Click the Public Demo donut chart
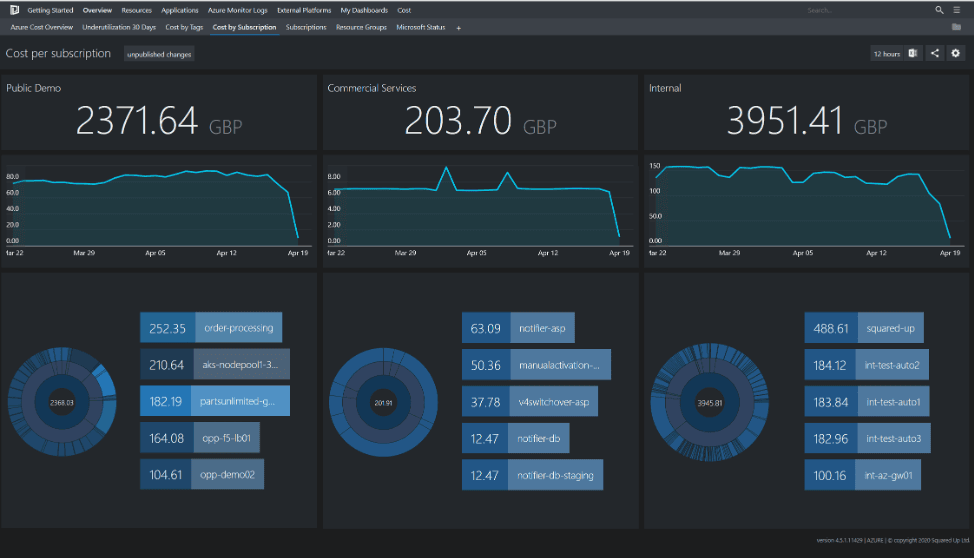974x558 pixels. [62, 402]
